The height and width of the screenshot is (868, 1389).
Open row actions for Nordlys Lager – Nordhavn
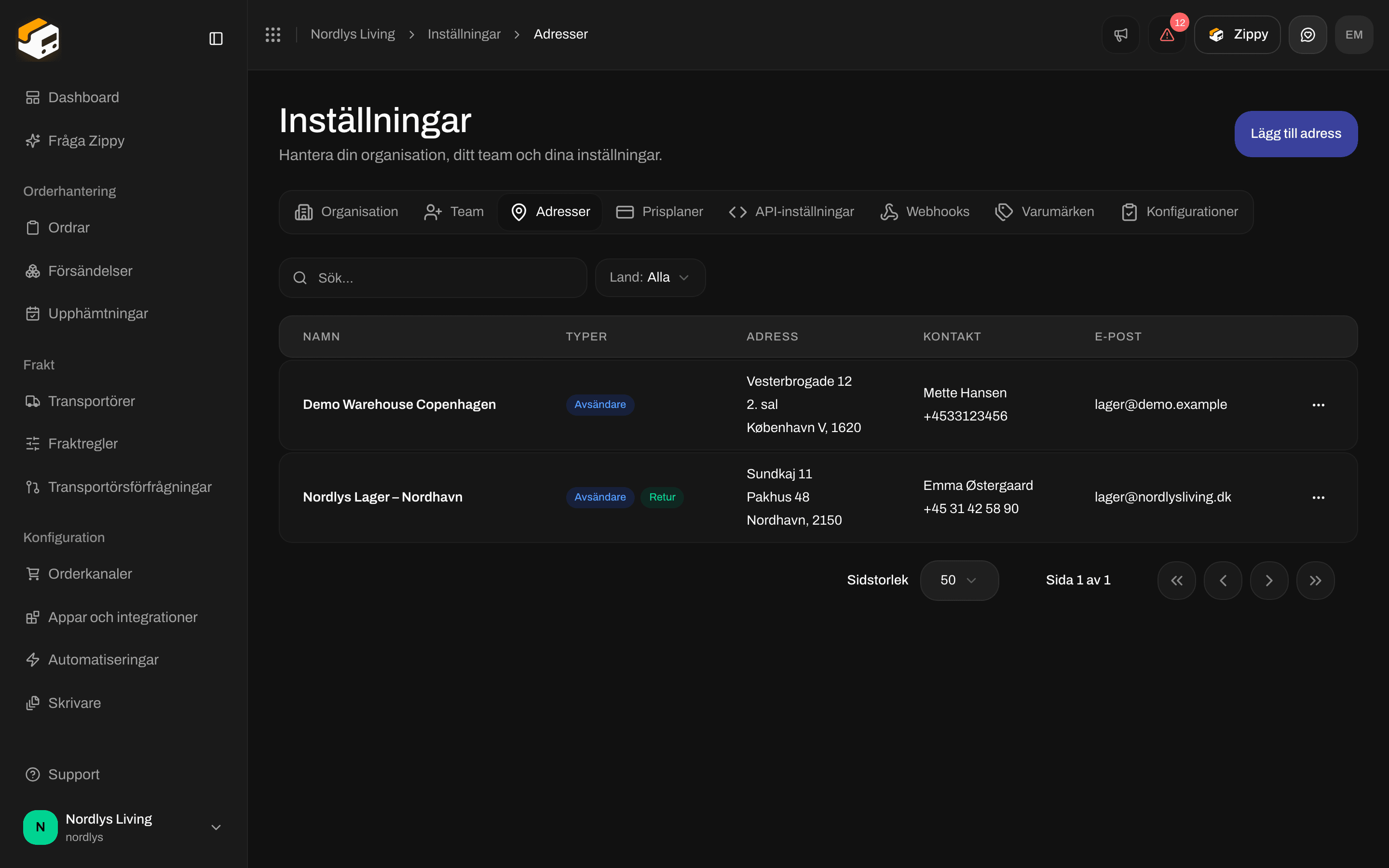coord(1319,497)
